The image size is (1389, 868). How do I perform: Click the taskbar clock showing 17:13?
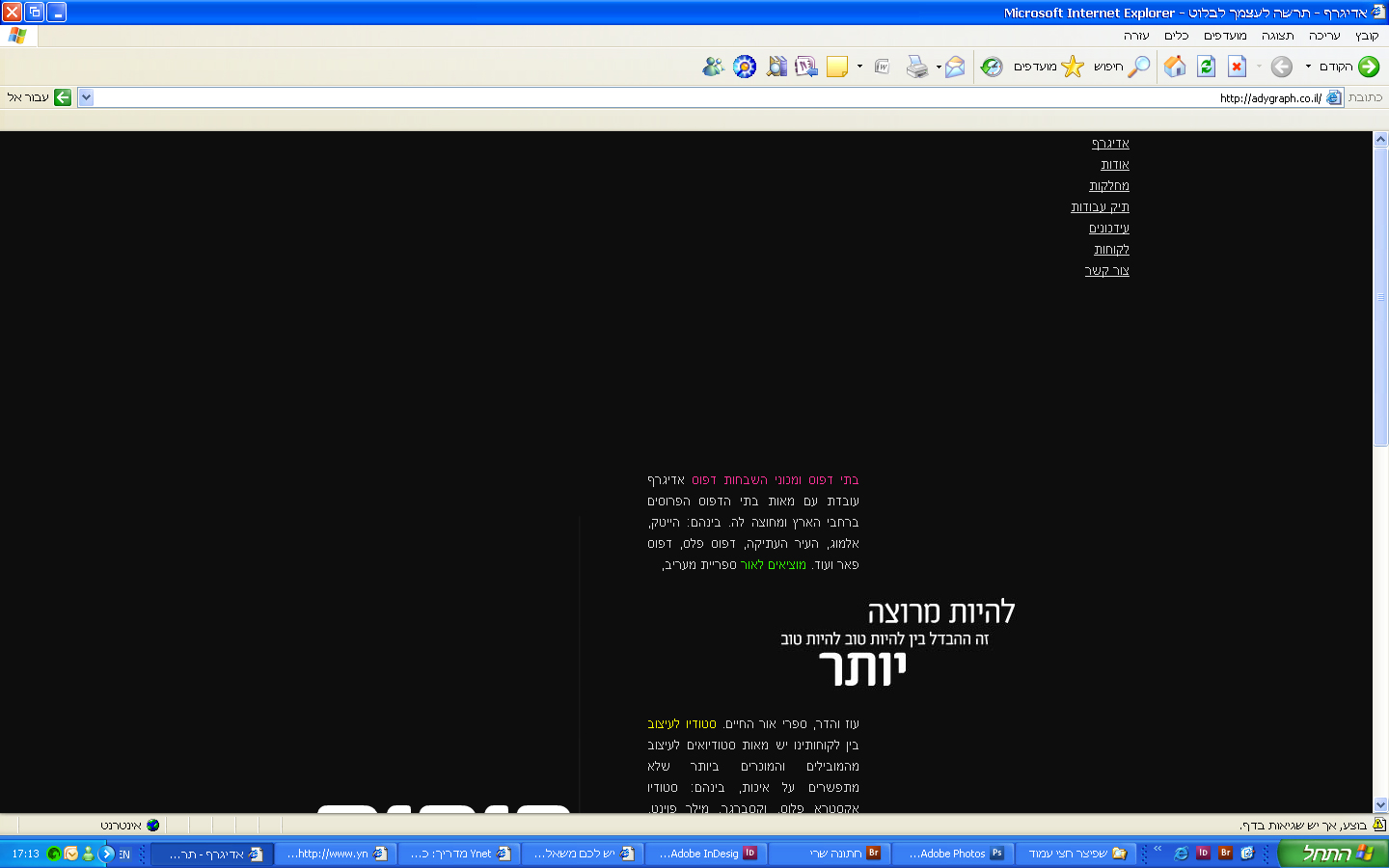click(x=25, y=854)
